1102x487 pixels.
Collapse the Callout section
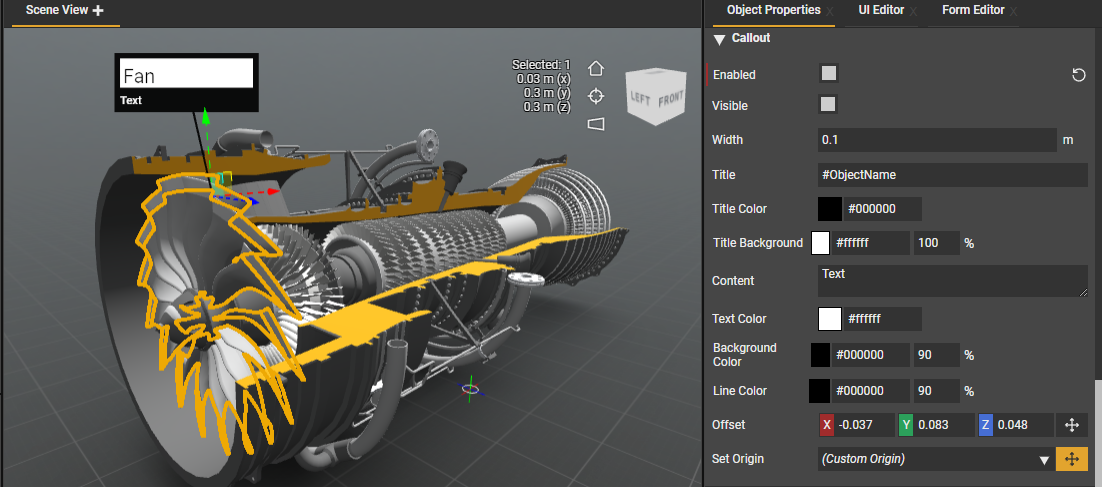coord(719,40)
